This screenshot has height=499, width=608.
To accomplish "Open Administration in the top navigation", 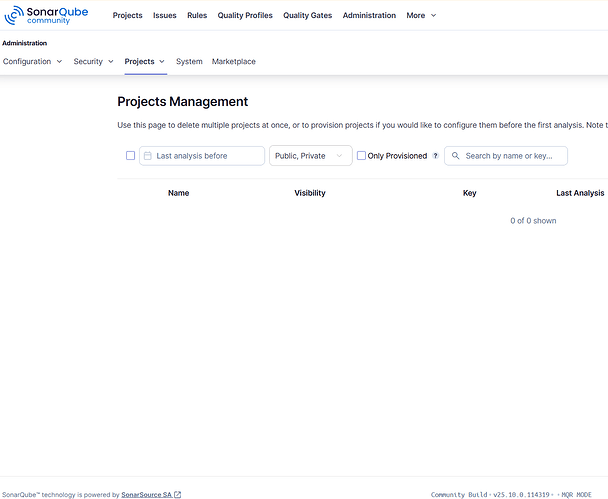I will pos(369,16).
